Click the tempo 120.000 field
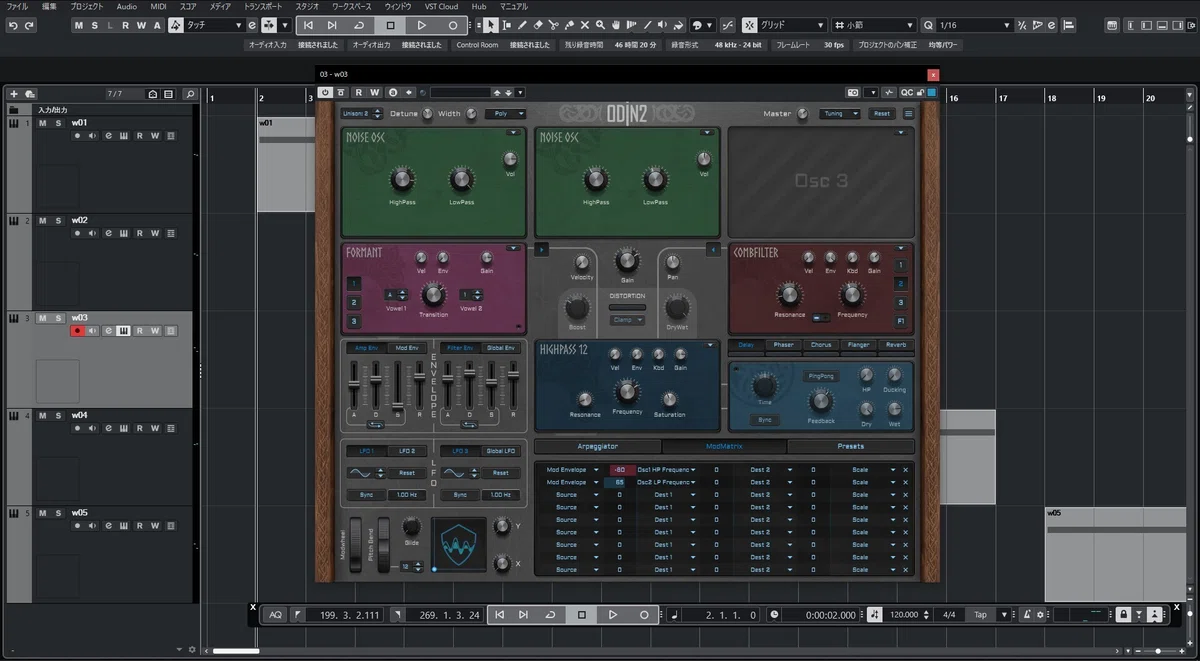The width and height of the screenshot is (1200, 661). pyautogui.click(x=905, y=615)
